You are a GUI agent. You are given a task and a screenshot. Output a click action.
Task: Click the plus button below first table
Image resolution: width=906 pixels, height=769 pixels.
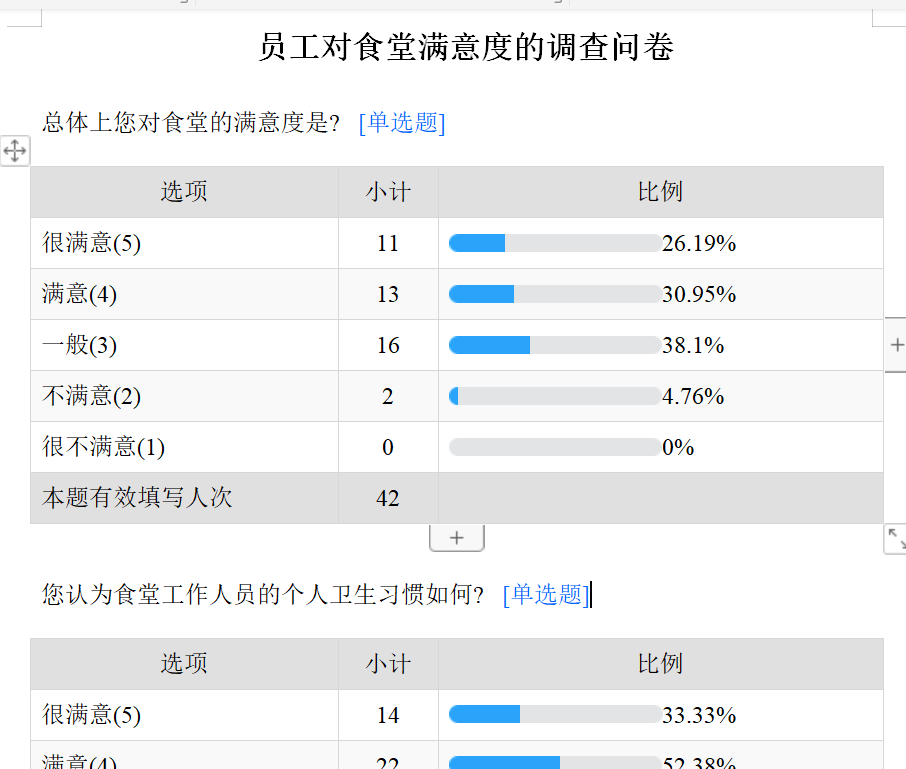[x=457, y=538]
